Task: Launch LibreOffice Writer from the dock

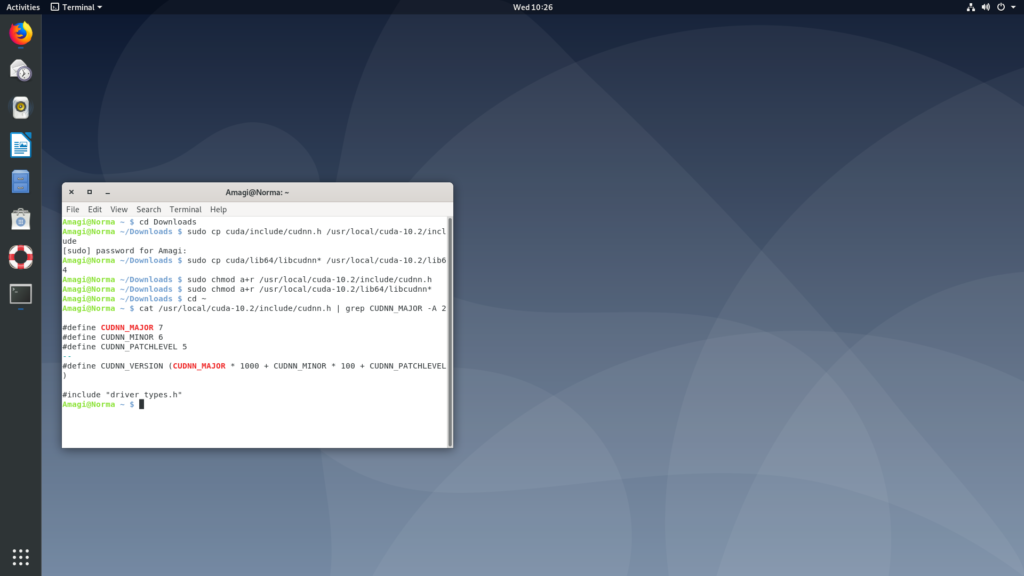Action: (21, 145)
